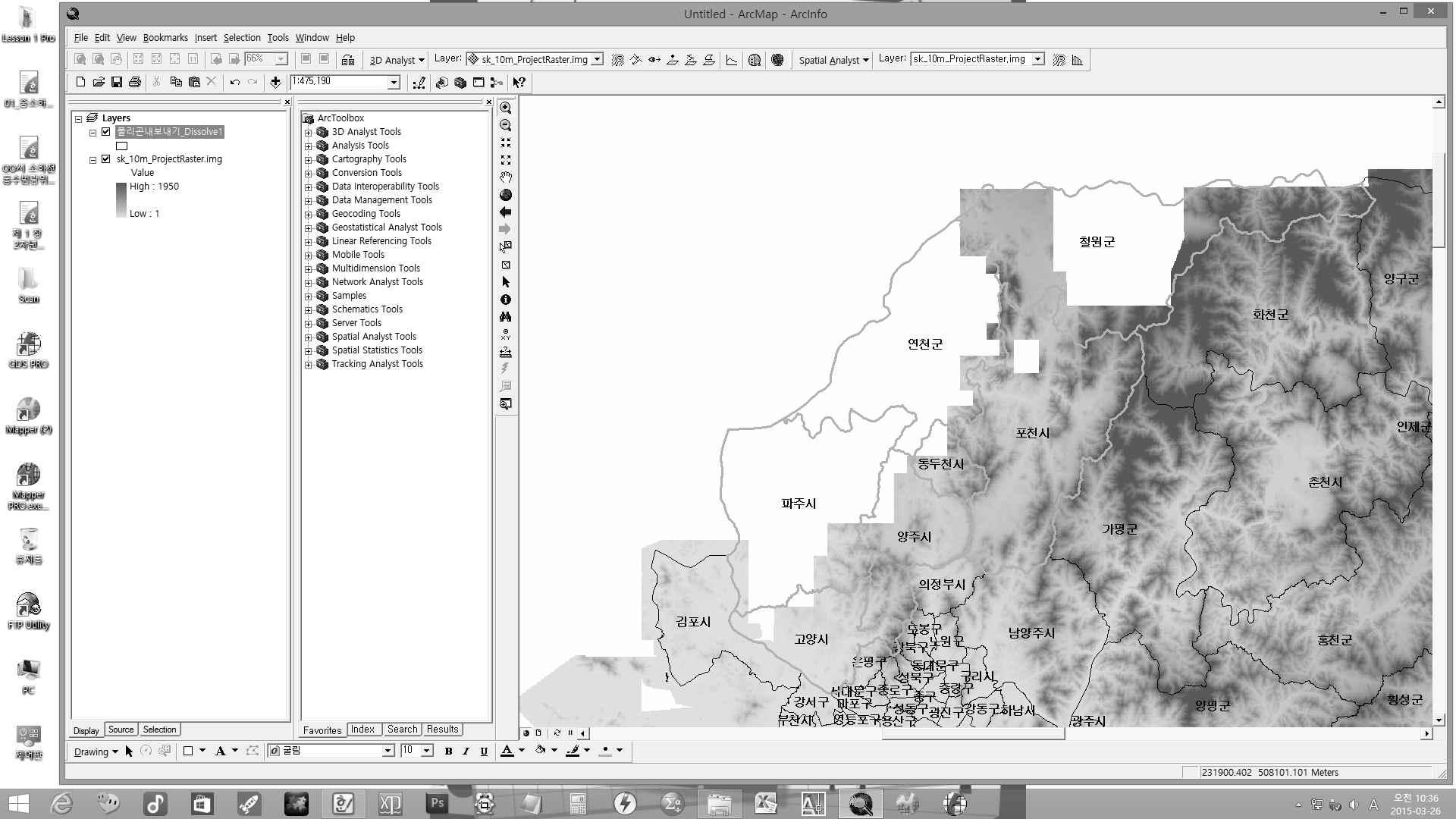Click the Fixed Zoom In icon
Image resolution: width=1456 pixels, height=819 pixels.
click(506, 143)
